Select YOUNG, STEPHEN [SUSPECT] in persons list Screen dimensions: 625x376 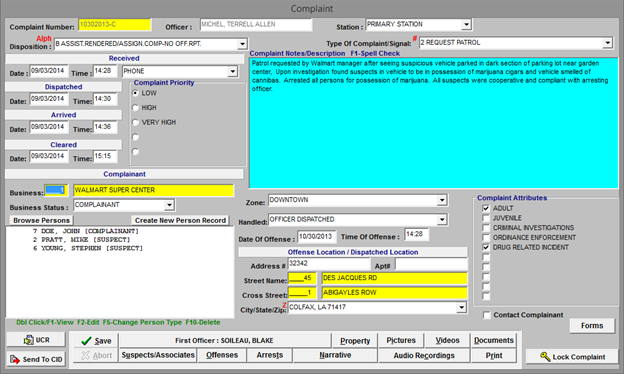coord(87,248)
